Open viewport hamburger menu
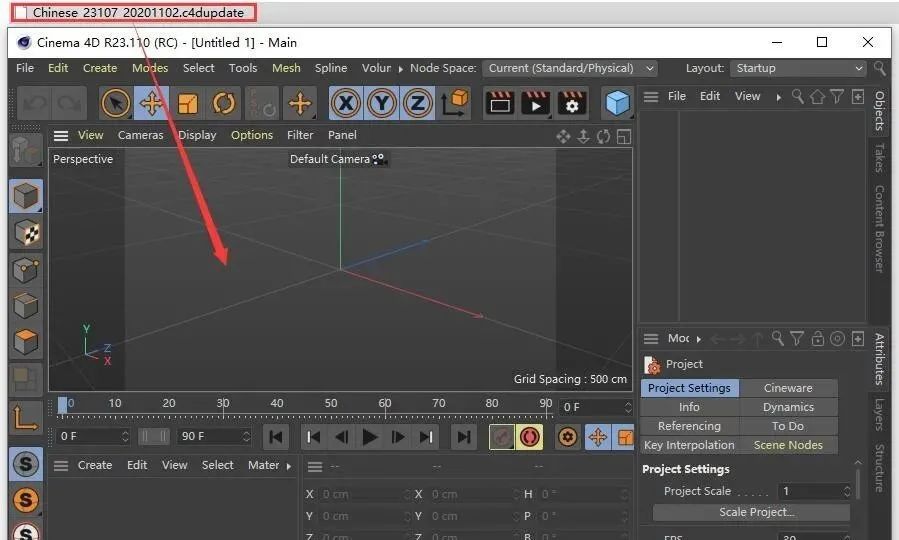This screenshot has width=899, height=540. point(61,136)
